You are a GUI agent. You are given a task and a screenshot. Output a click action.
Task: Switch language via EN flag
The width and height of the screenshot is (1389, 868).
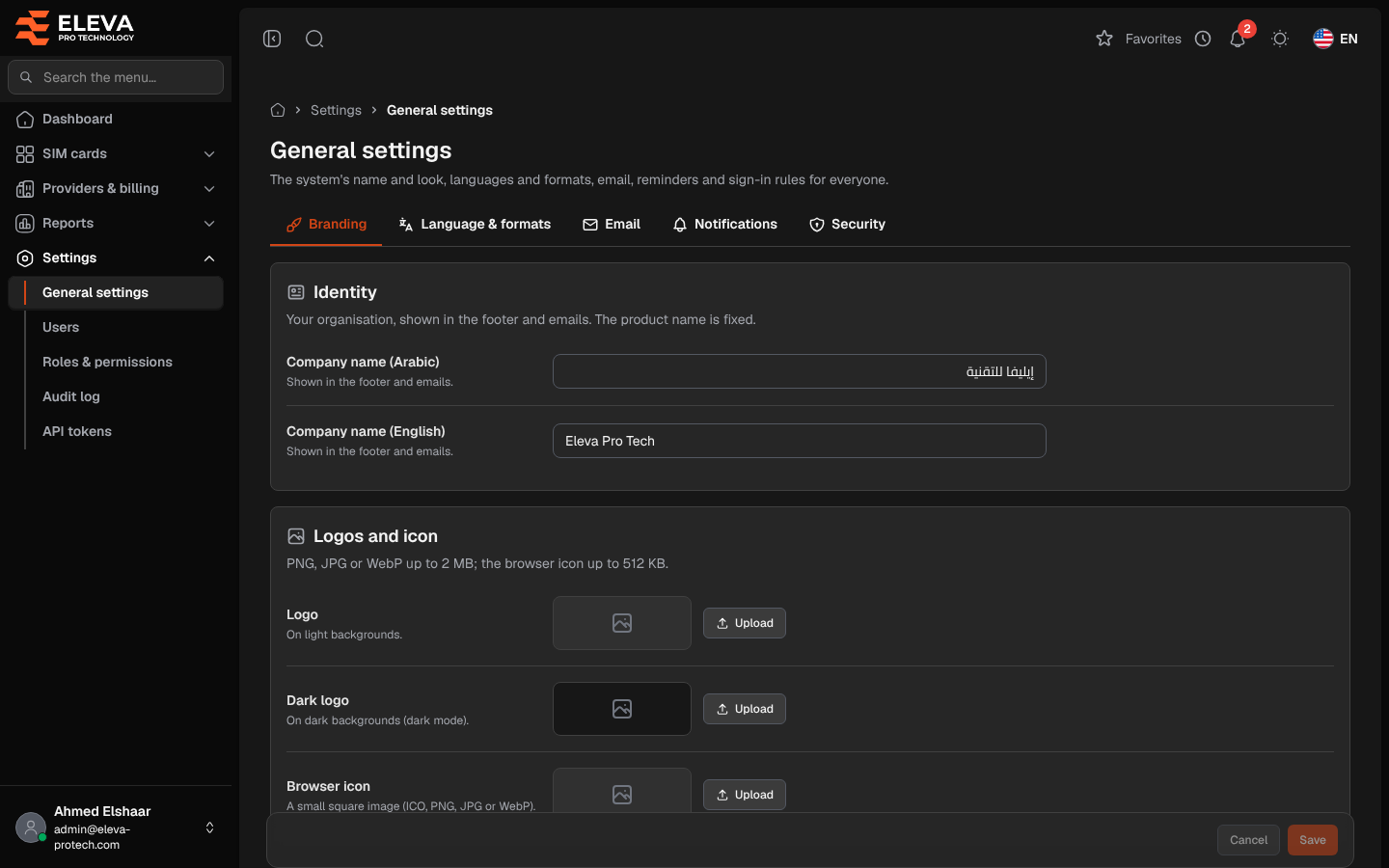point(1335,39)
